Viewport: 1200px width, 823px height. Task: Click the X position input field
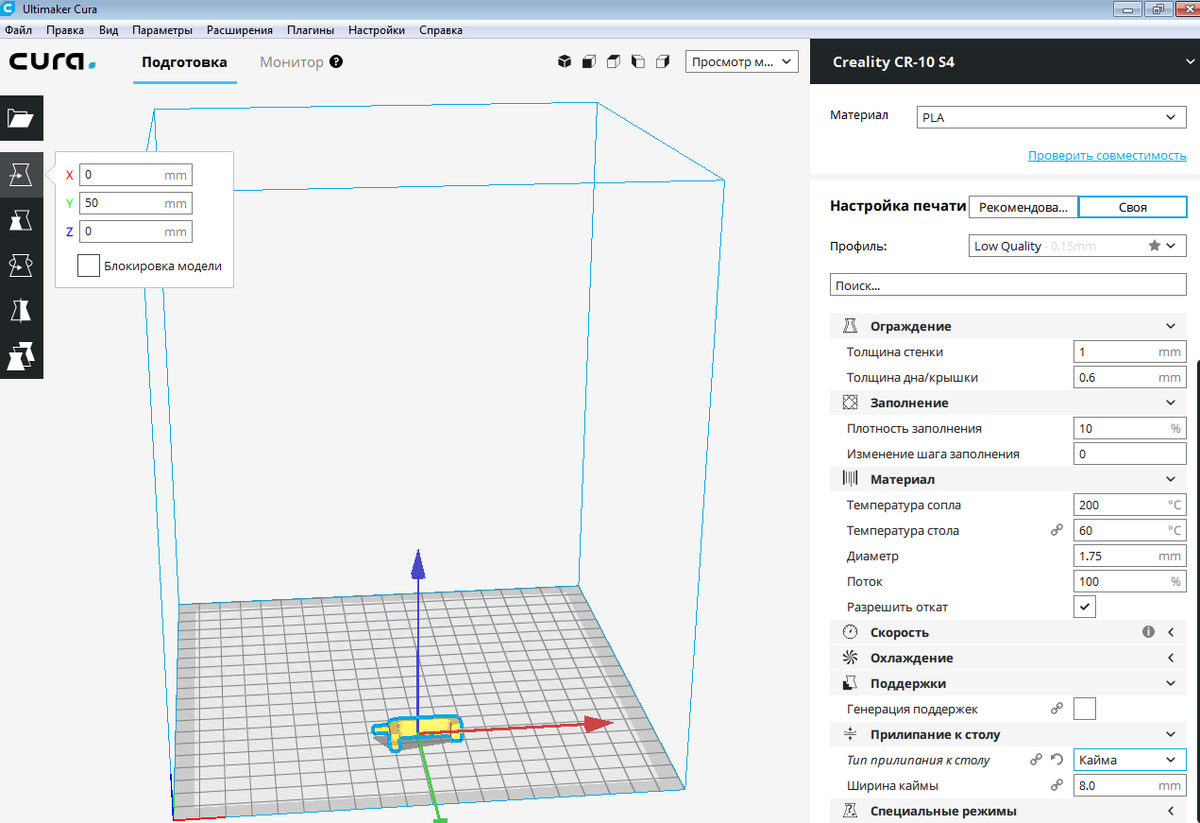click(135, 175)
